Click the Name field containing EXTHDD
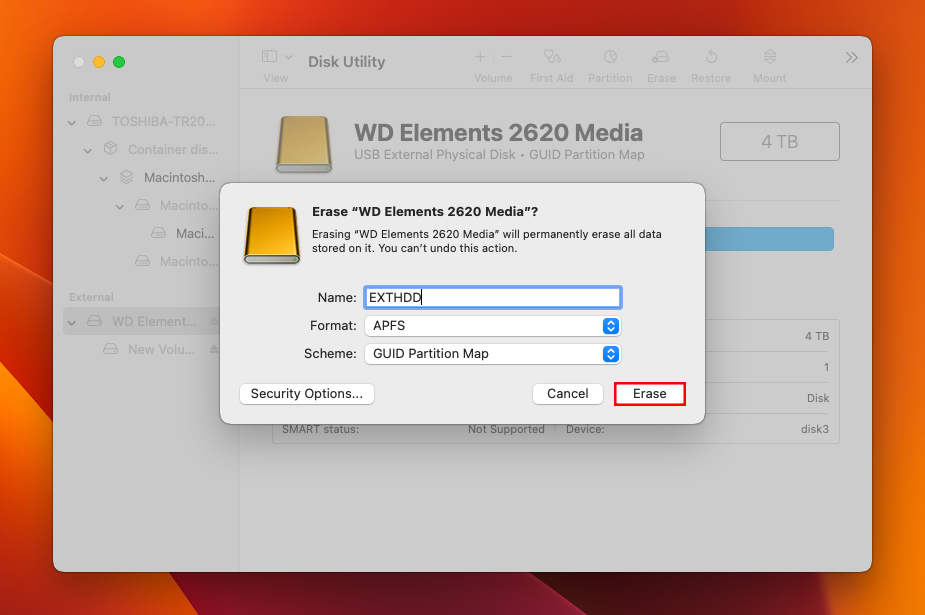This screenshot has height=615, width=925. click(x=493, y=297)
